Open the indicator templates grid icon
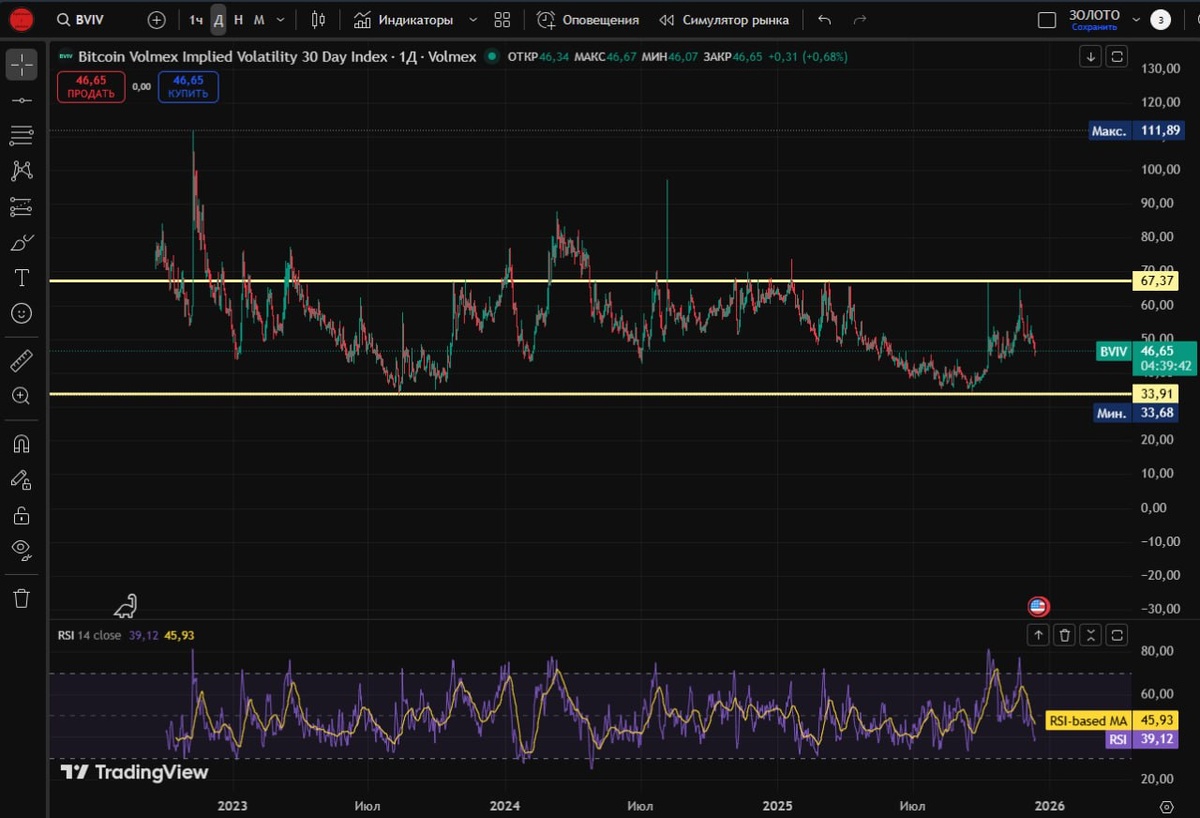The width and height of the screenshot is (1200, 818). point(502,20)
